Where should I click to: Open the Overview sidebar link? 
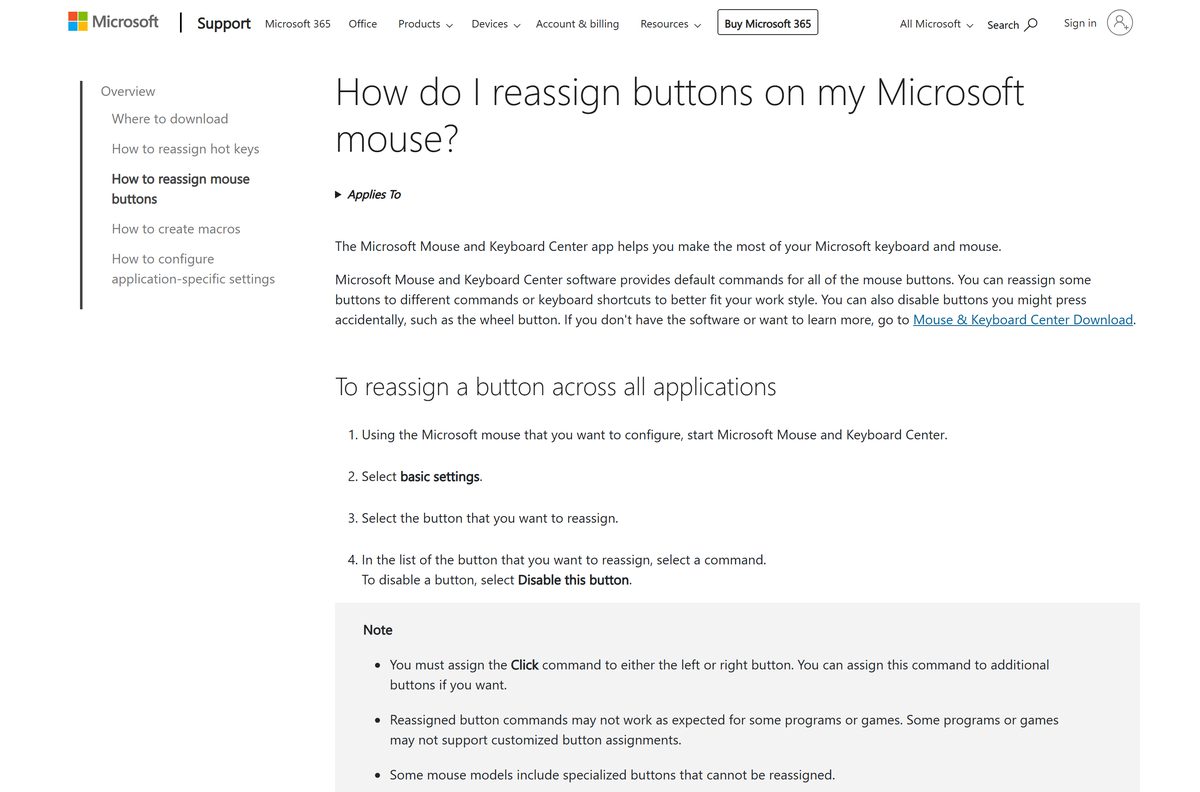[x=128, y=91]
